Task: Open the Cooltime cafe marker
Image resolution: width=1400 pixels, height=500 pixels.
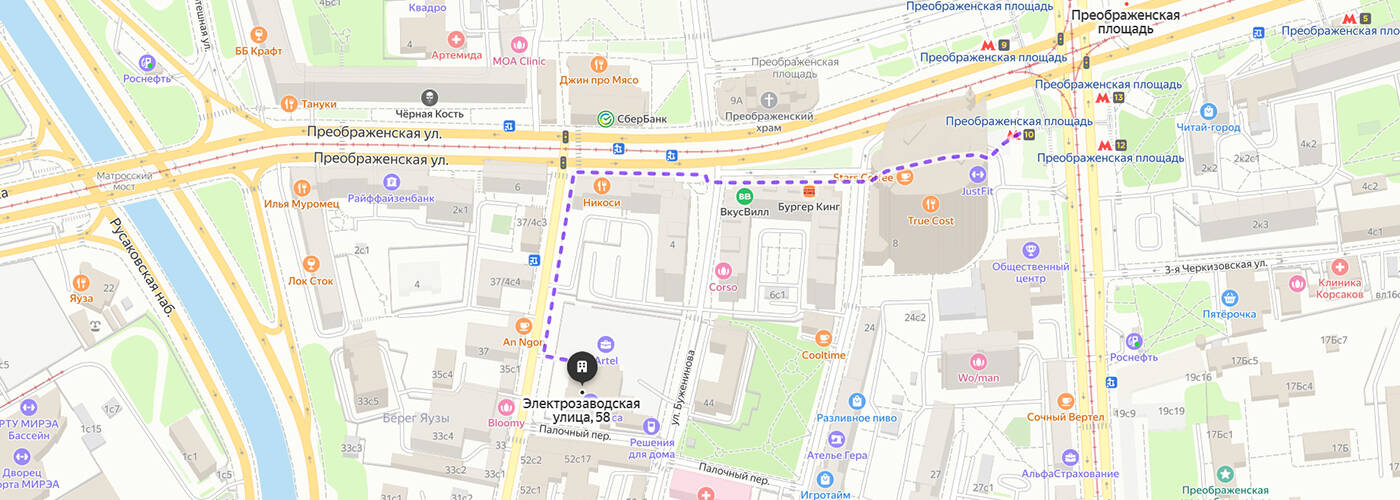Action: tap(823, 339)
